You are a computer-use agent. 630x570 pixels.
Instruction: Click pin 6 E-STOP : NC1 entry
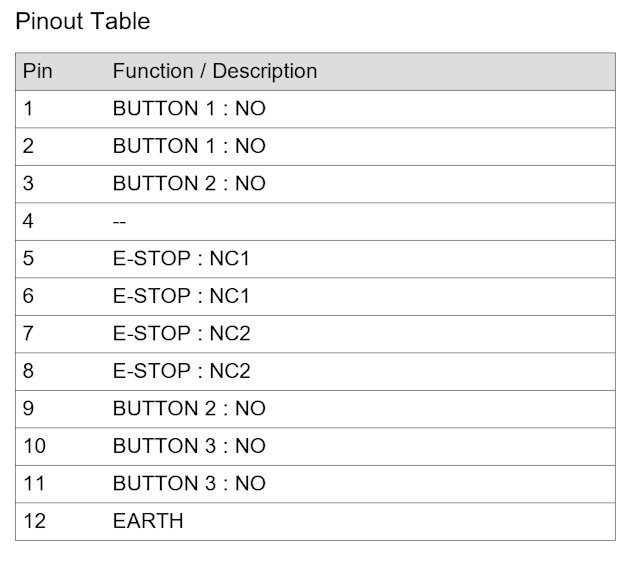(181, 296)
